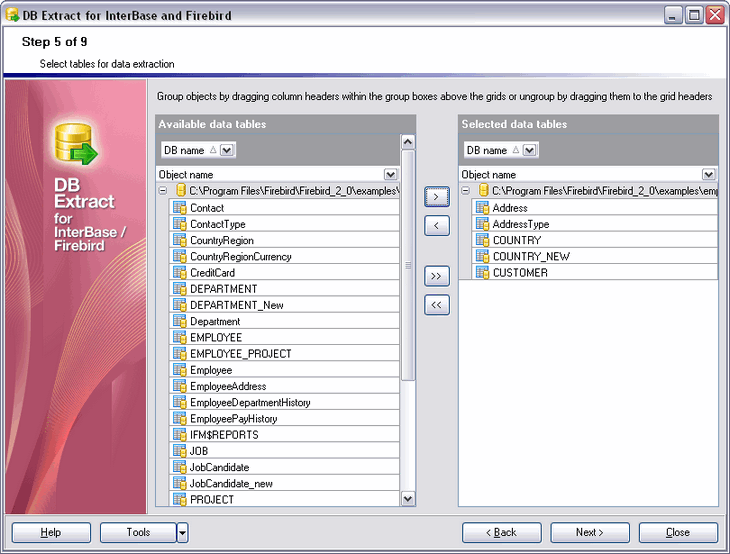Image resolution: width=730 pixels, height=554 pixels.
Task: Click the IFM$REPORTS table icon
Action: coord(180,434)
